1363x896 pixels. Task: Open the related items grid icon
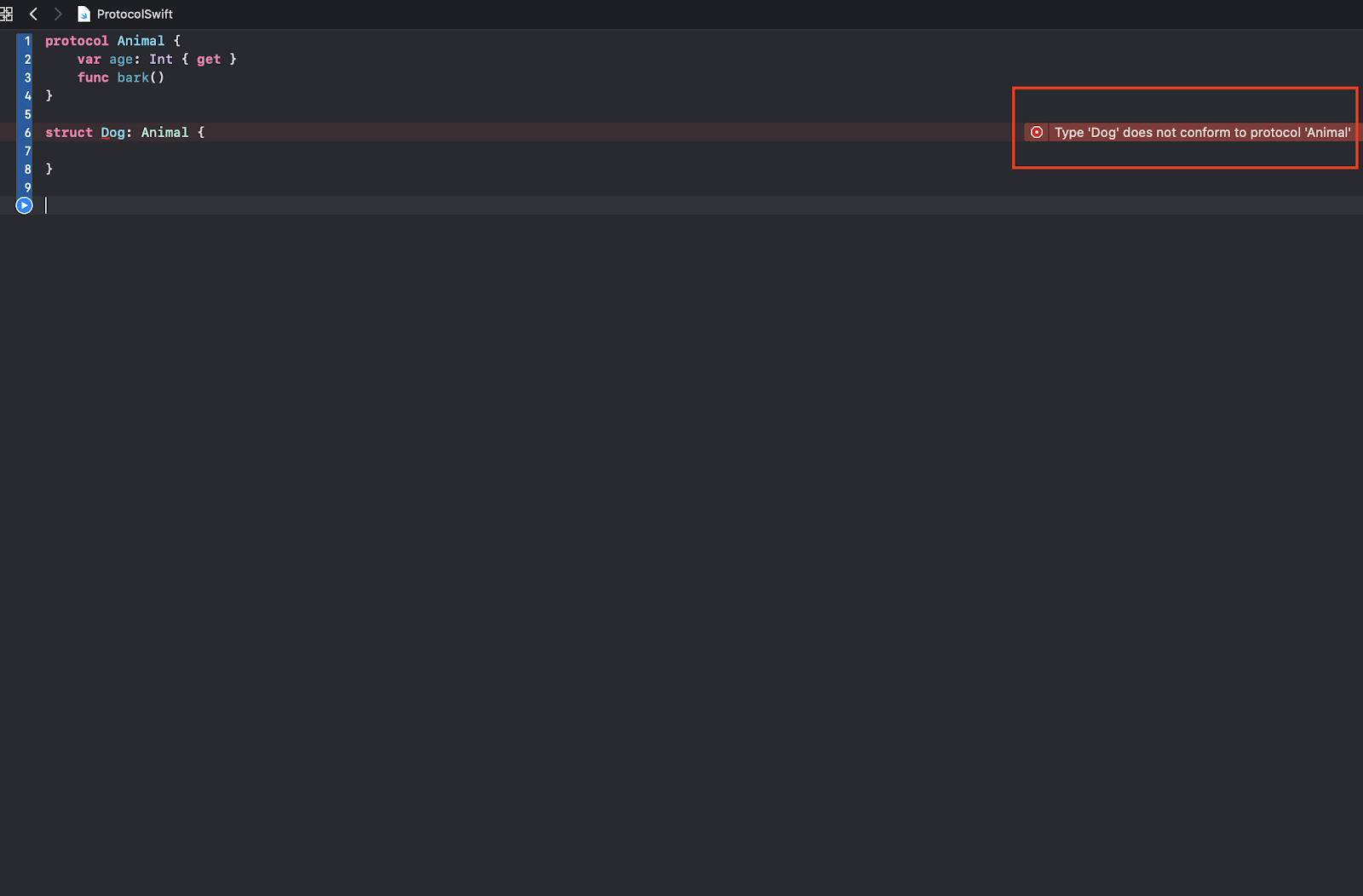[6, 14]
